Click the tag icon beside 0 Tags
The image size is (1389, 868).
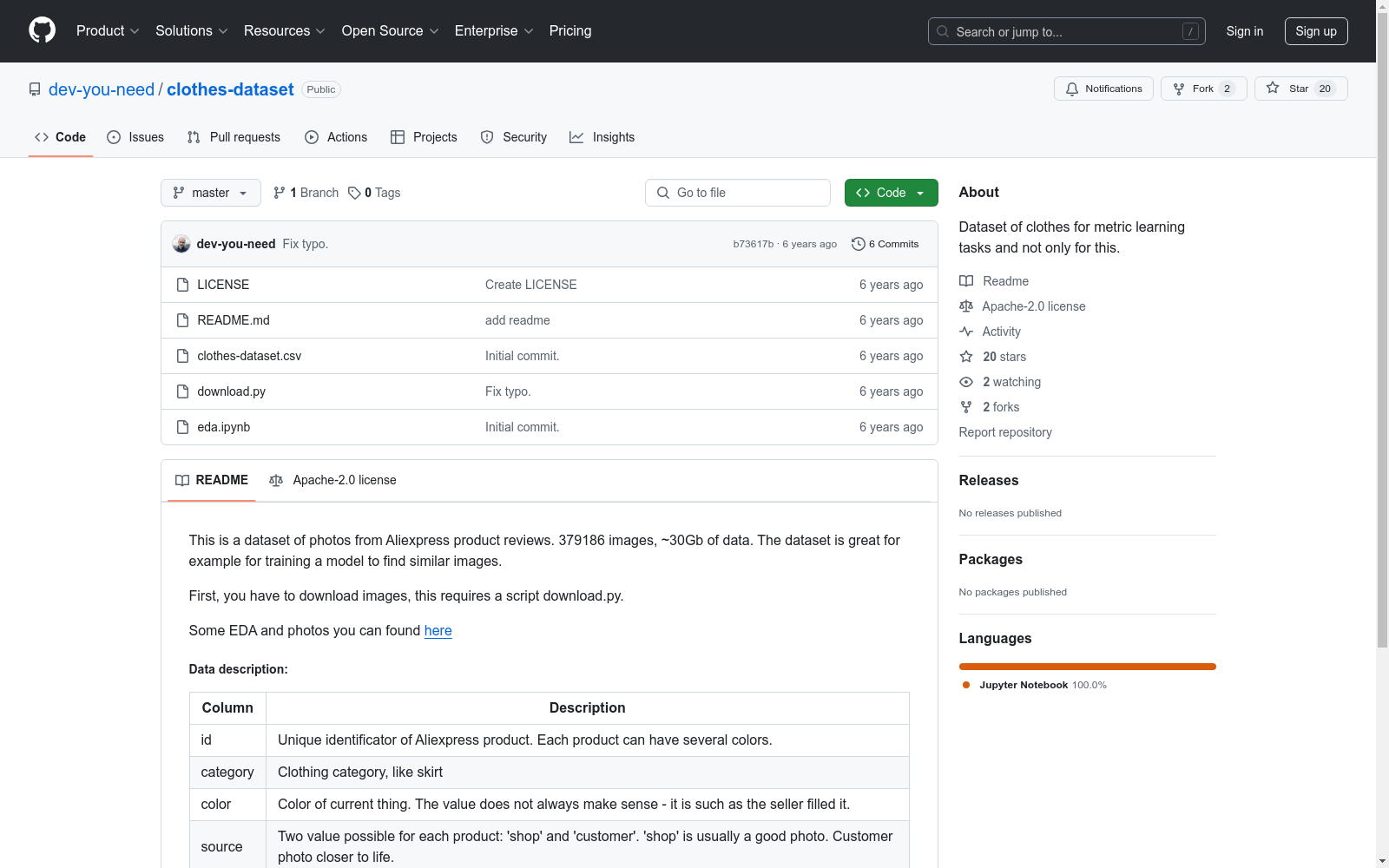pos(354,193)
